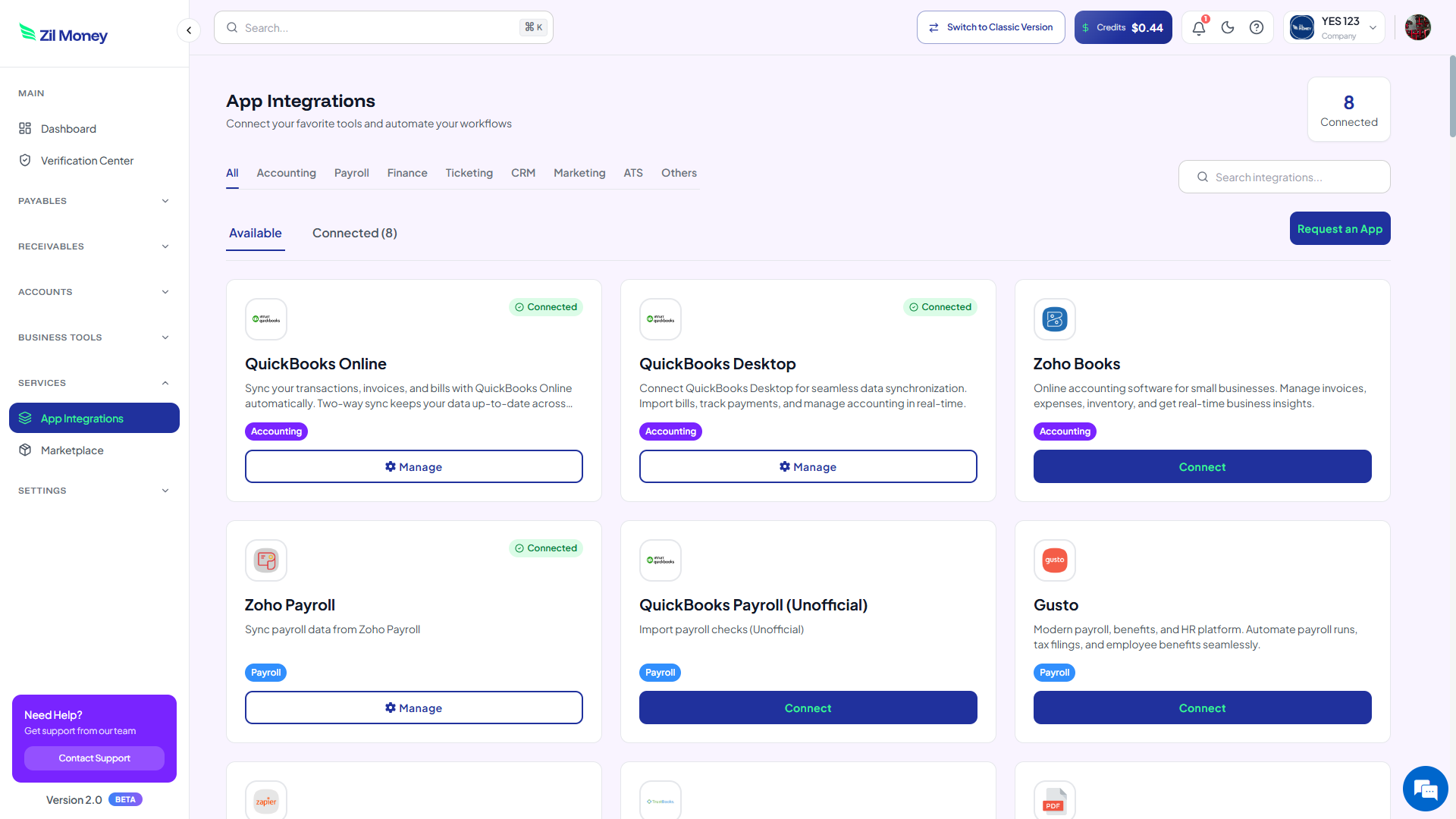
Task: Connect QuickBooks Payroll (Unofficial)
Action: coord(808,708)
